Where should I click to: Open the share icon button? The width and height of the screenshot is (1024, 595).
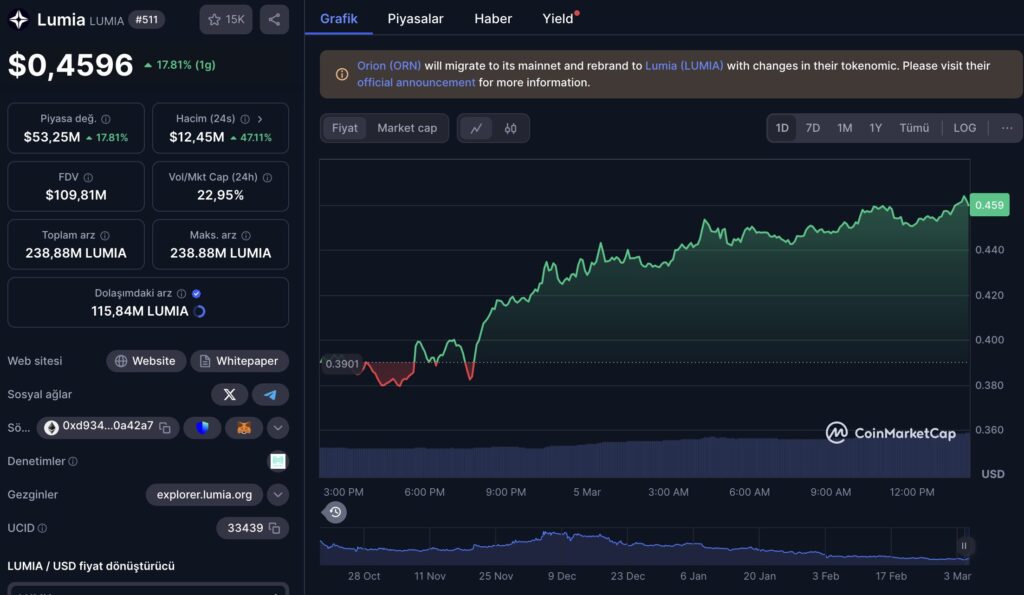tap(274, 20)
